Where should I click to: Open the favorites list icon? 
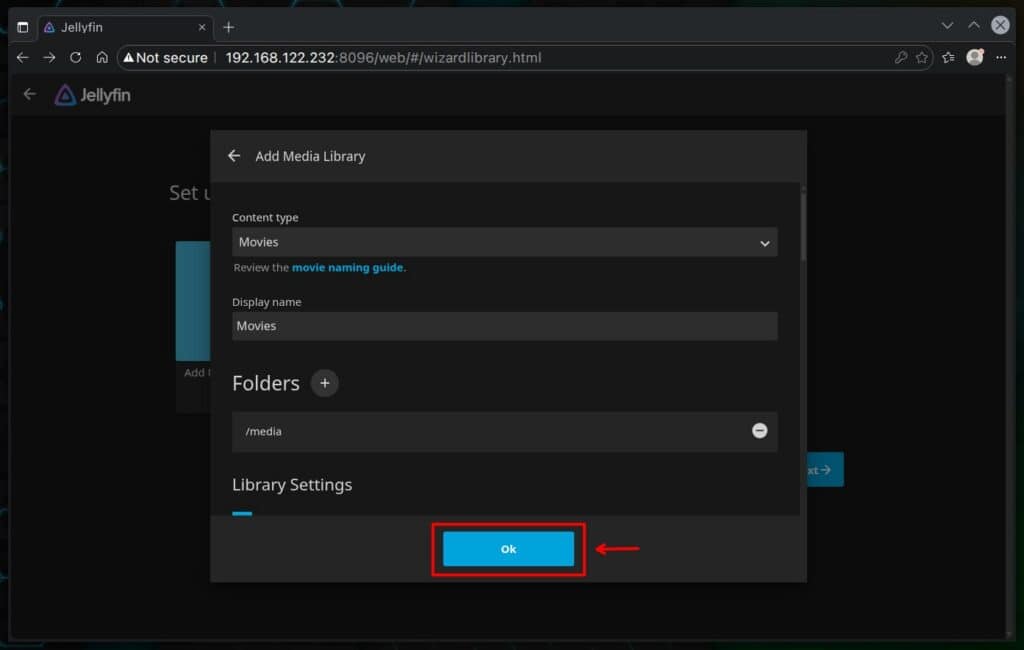click(948, 58)
